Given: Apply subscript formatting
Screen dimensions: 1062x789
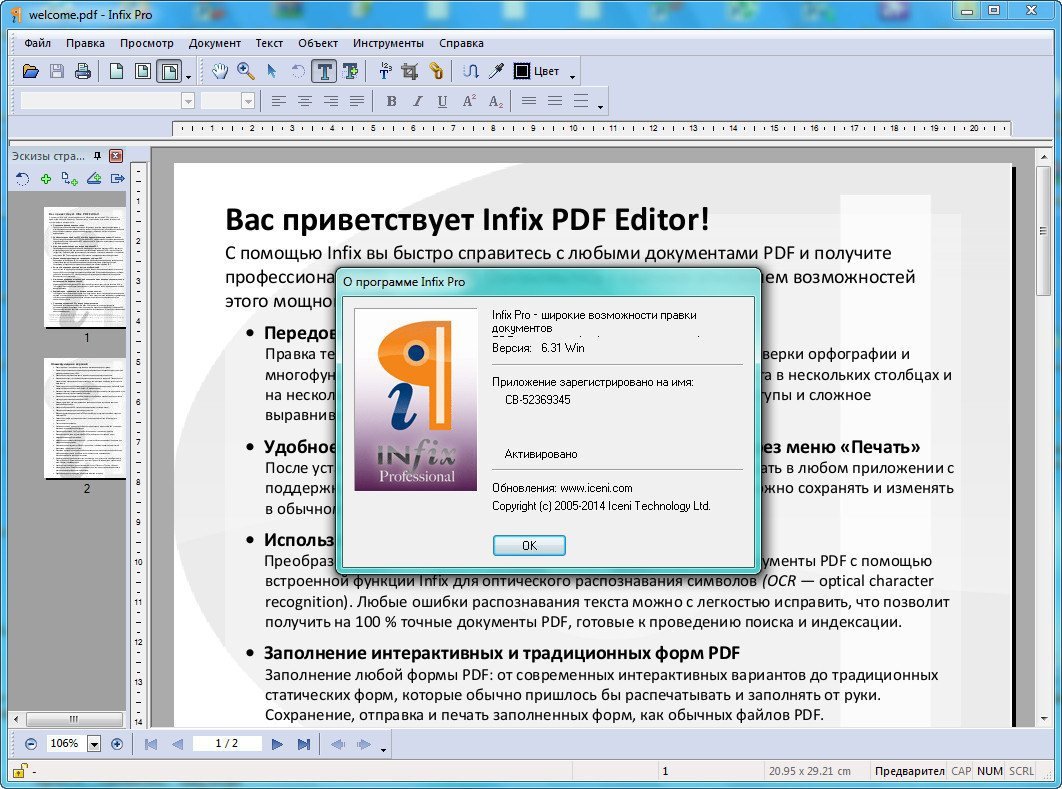Looking at the screenshot, I should click(495, 102).
